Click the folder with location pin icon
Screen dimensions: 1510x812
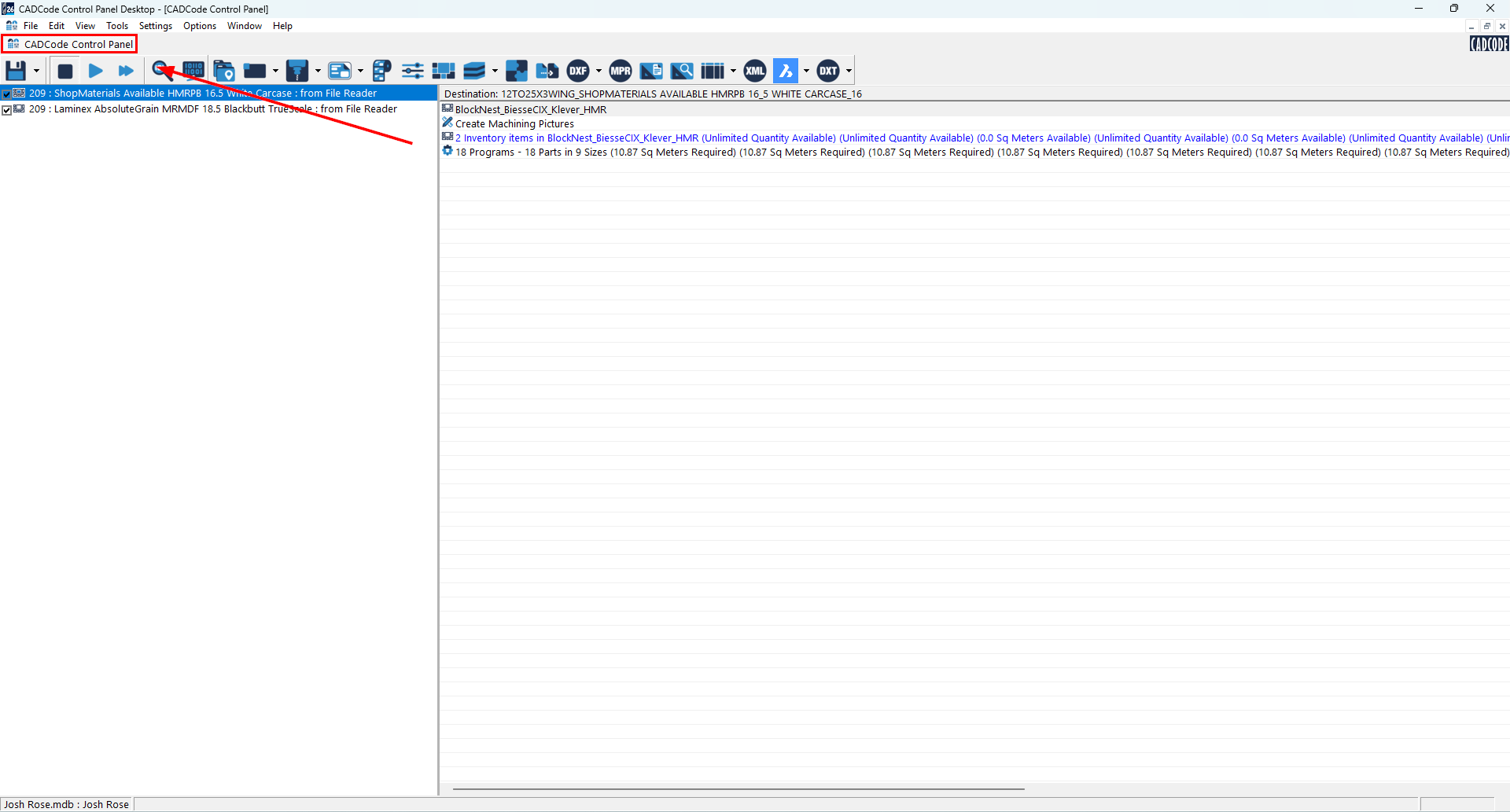(x=224, y=71)
